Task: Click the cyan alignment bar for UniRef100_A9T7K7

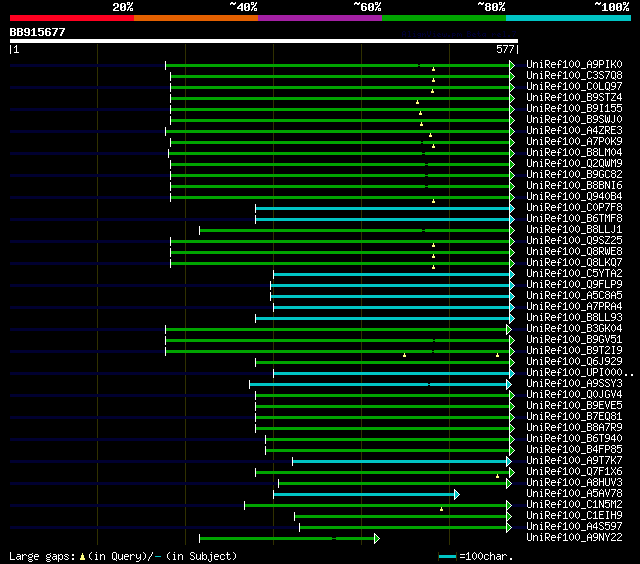Action: pos(400,462)
